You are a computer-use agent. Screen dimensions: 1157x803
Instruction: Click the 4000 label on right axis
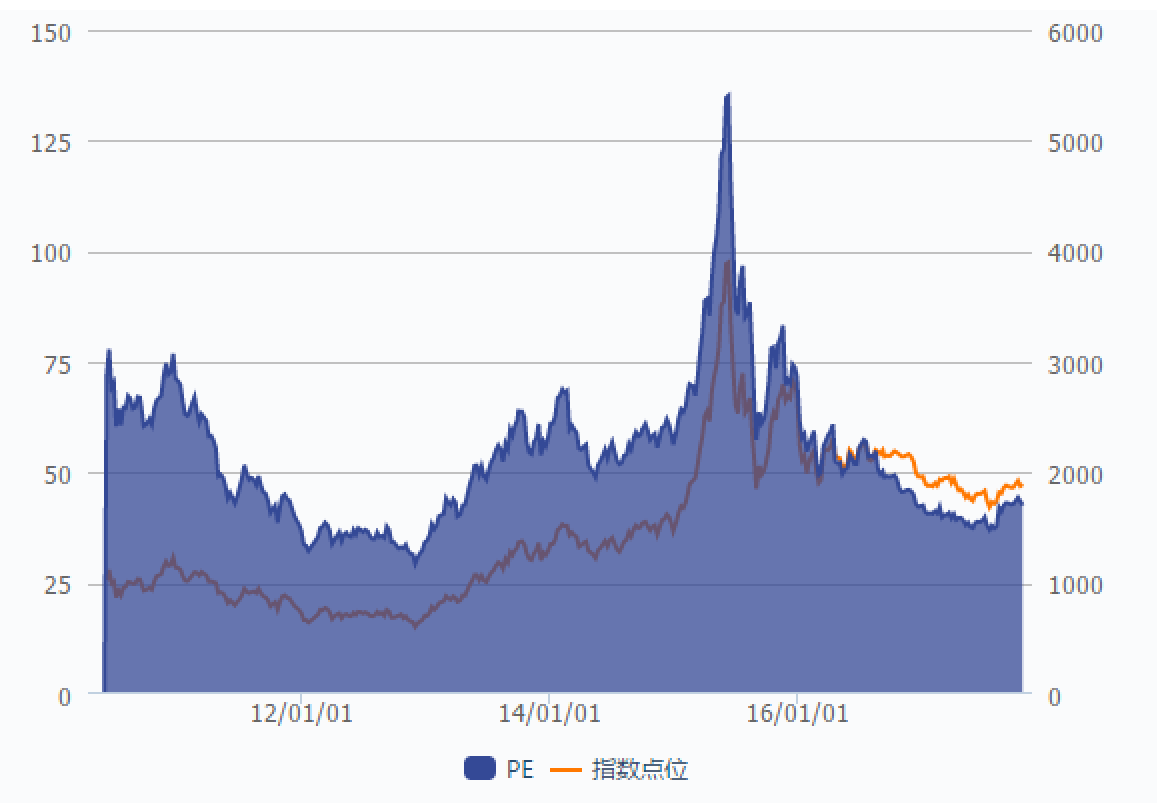pyautogui.click(x=1075, y=254)
